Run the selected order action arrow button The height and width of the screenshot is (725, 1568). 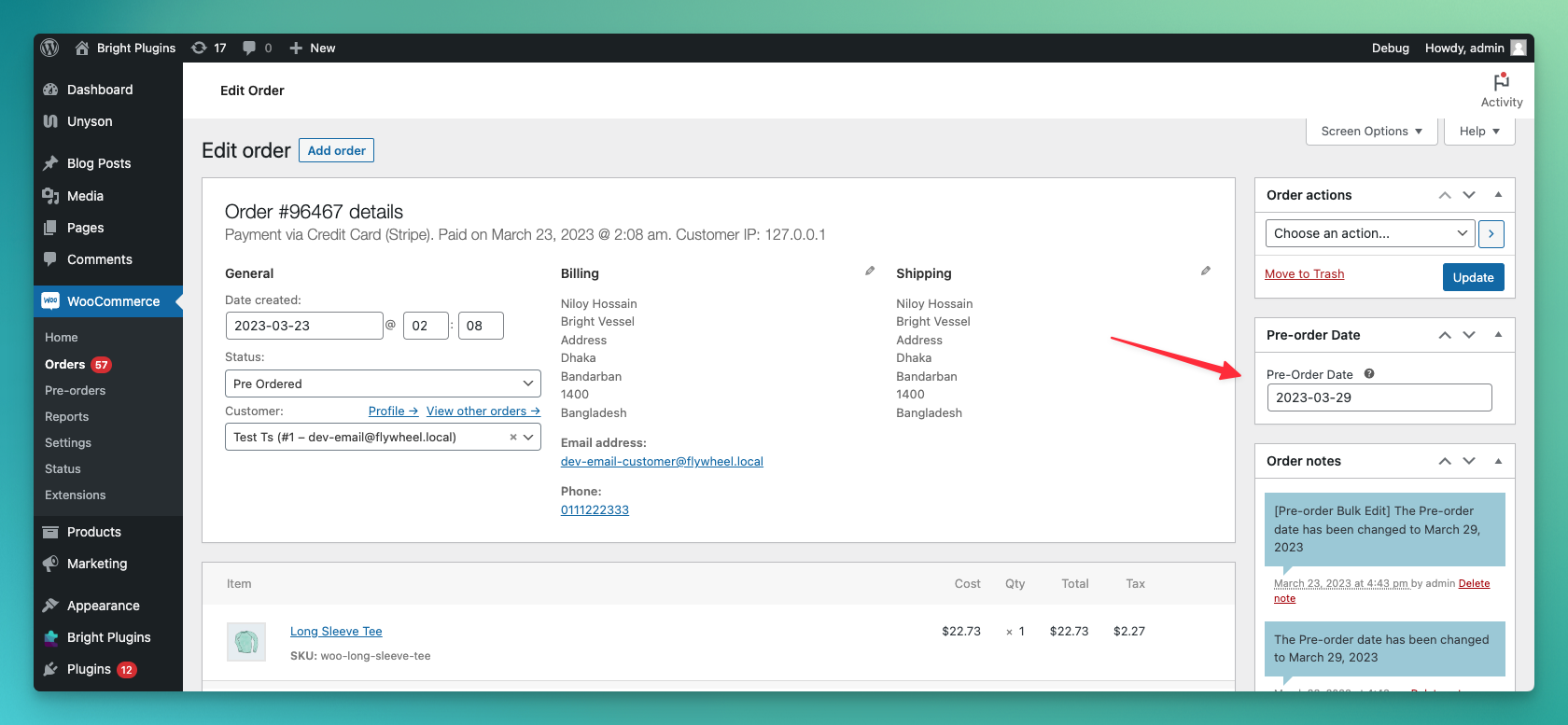[1491, 233]
